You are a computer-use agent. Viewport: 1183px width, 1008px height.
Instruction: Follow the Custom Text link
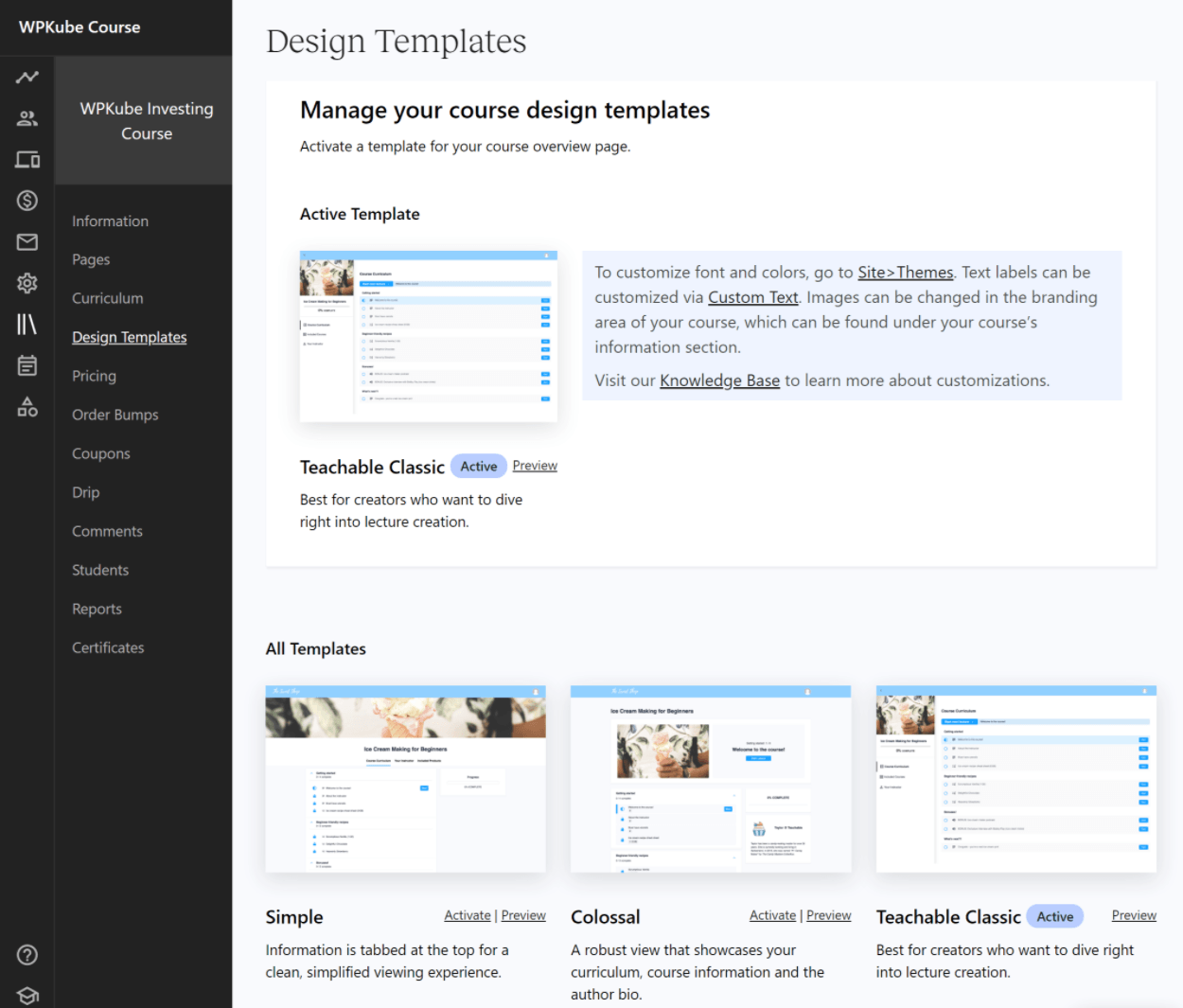click(x=753, y=297)
